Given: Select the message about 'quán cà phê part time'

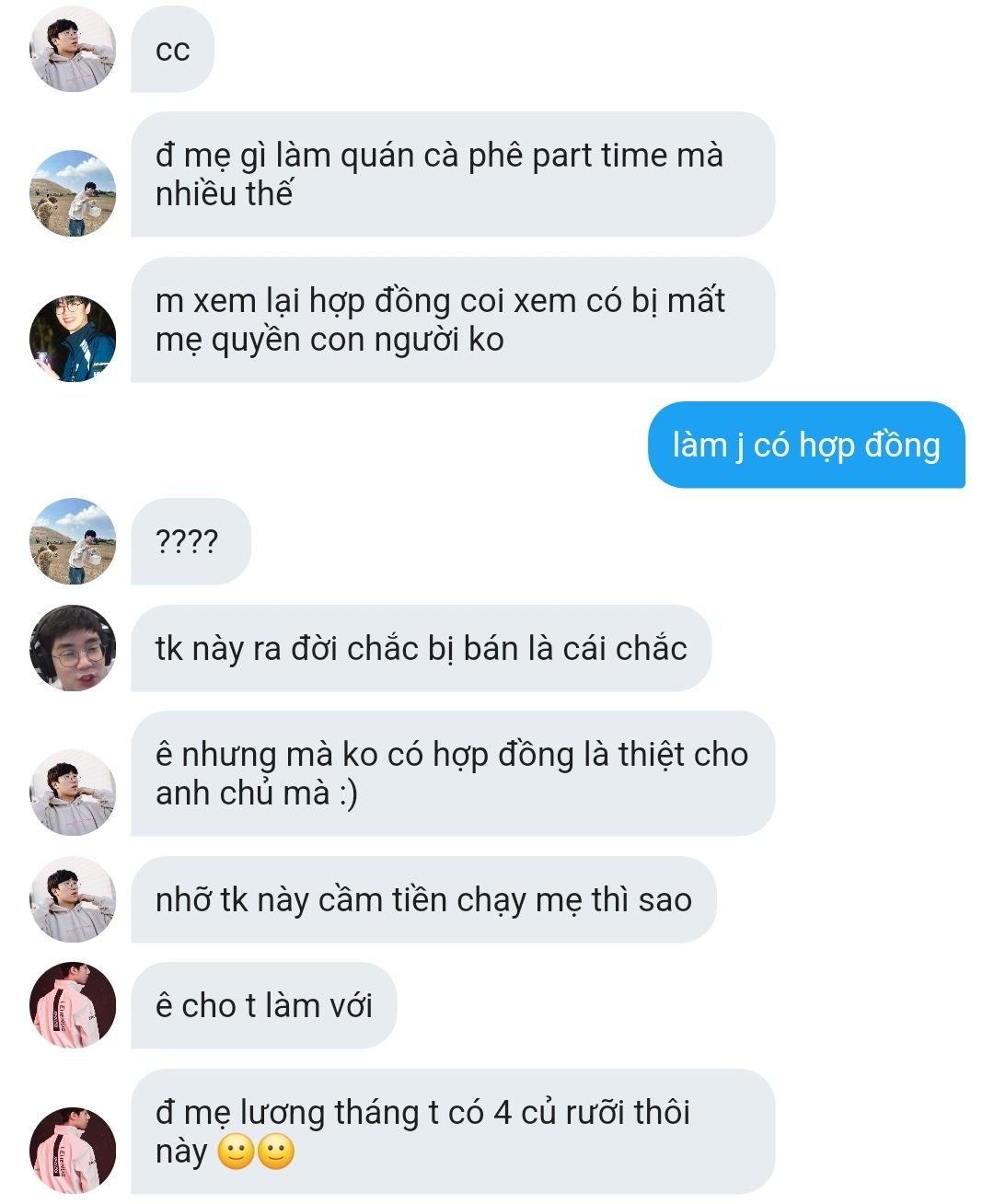Looking at the screenshot, I should click(453, 174).
